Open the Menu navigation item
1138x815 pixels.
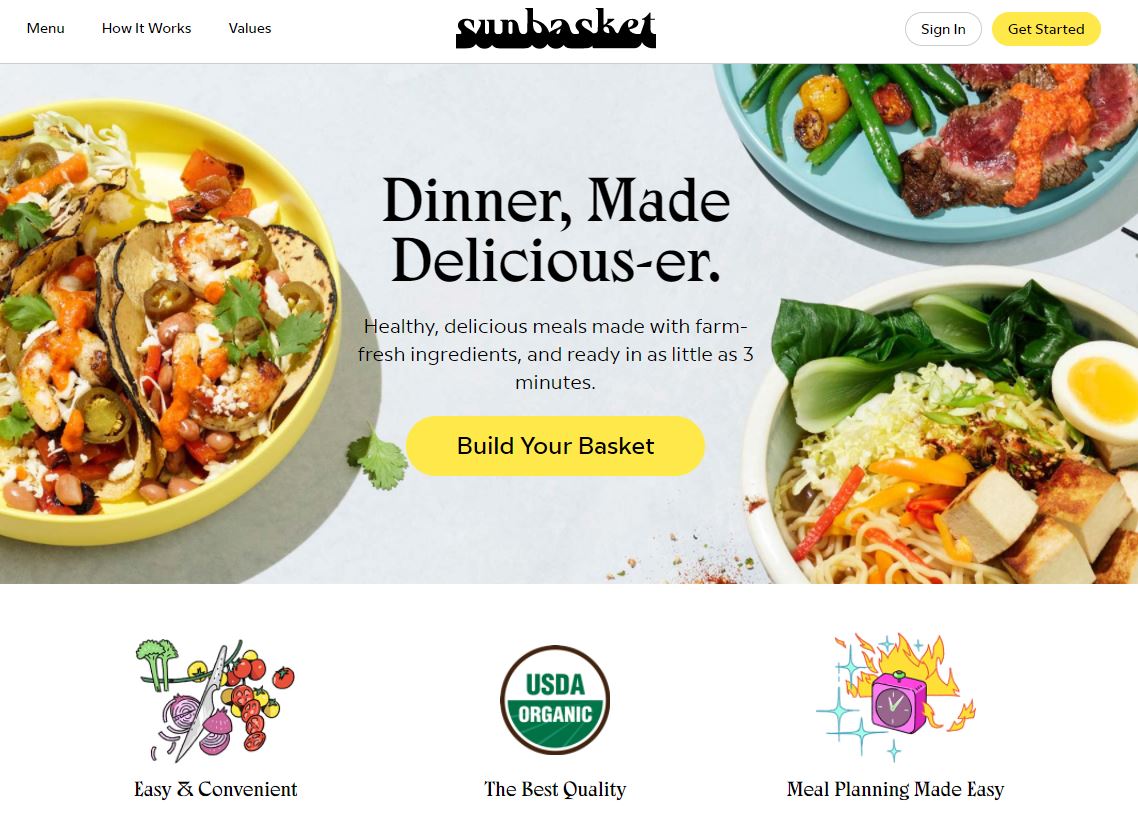pos(46,28)
